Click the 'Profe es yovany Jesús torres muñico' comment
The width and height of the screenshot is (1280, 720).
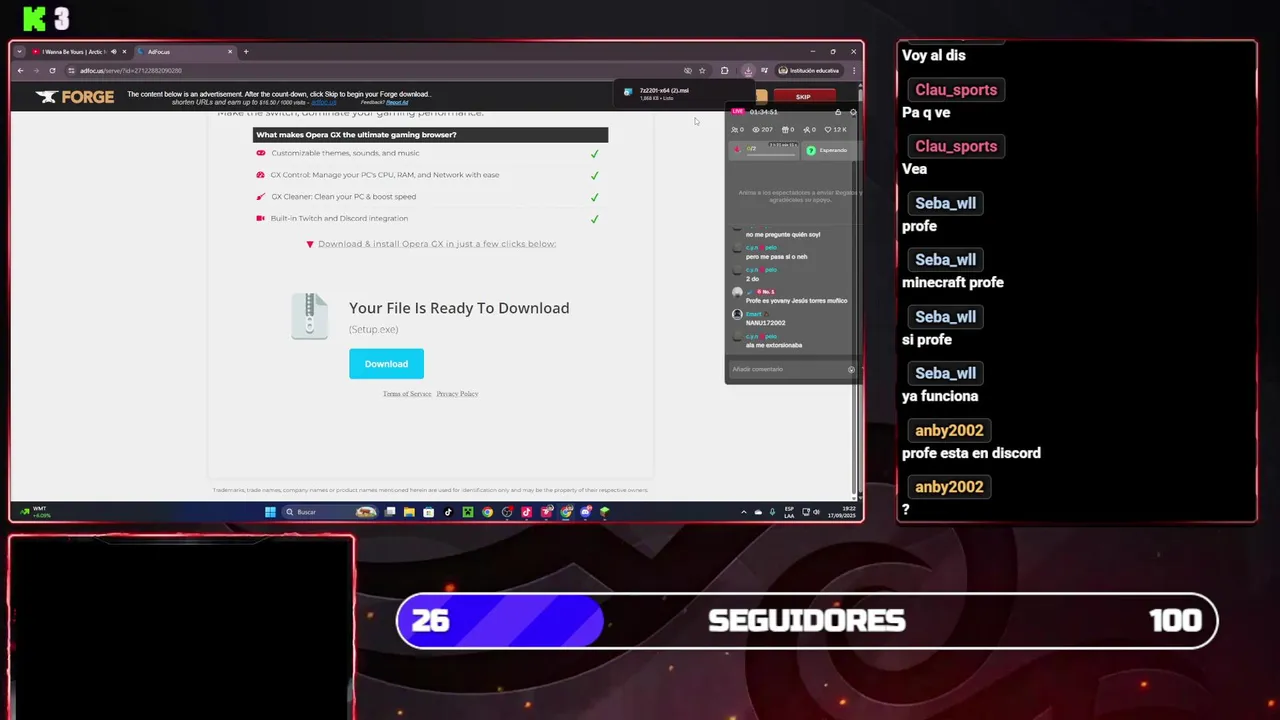click(x=796, y=300)
